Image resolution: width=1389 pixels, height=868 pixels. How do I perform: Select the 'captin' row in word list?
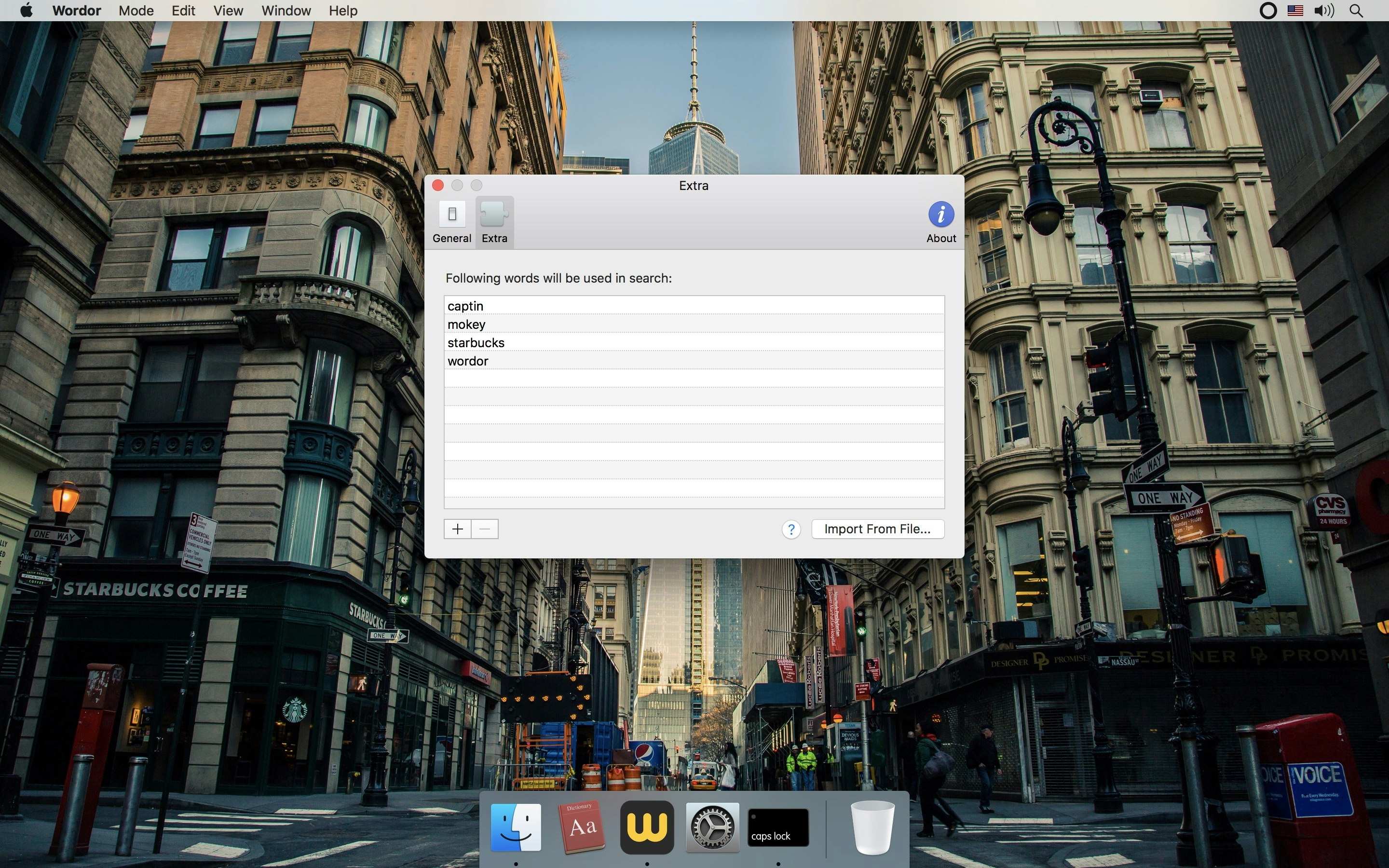tap(465, 306)
